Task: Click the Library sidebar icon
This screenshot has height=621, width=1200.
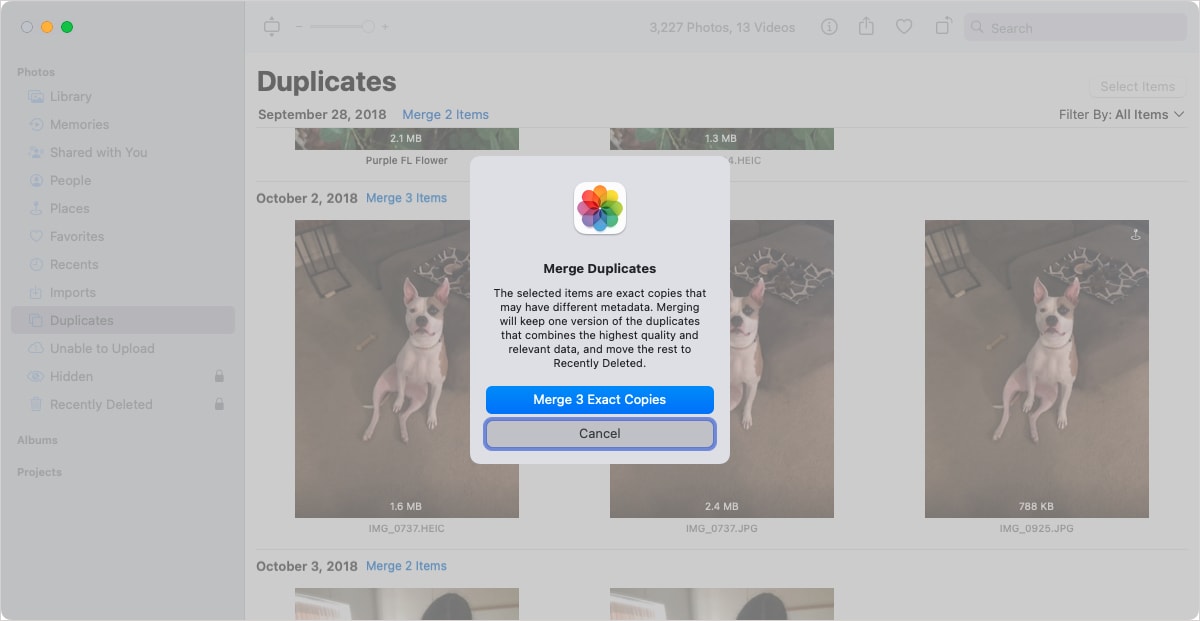Action: coord(36,97)
